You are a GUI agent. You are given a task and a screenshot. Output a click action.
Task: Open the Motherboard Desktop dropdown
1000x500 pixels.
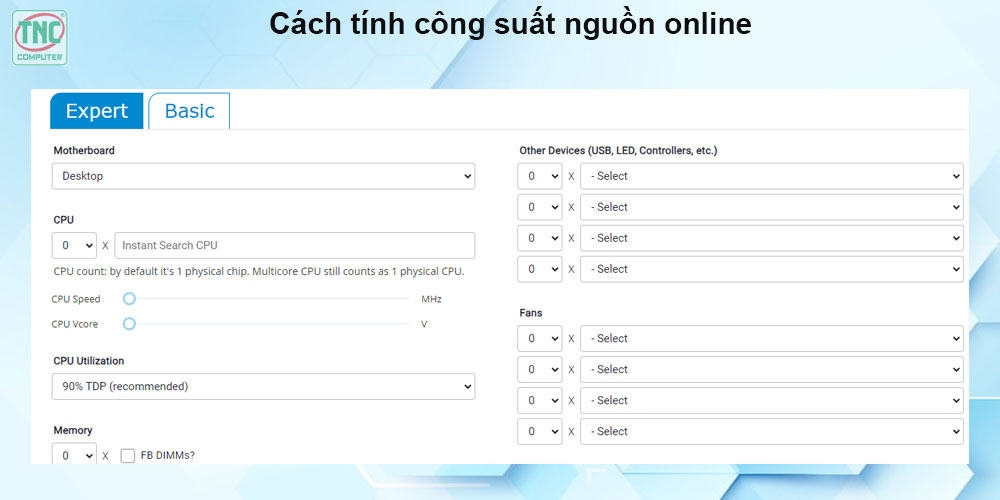click(263, 176)
